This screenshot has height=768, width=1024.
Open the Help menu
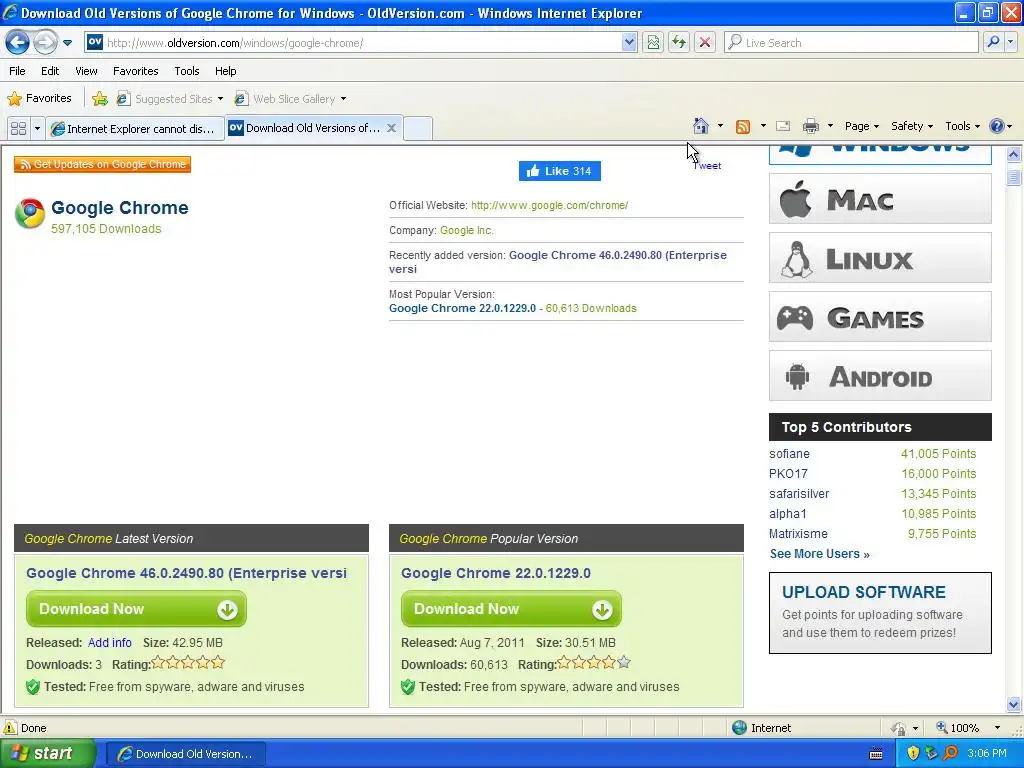(x=226, y=71)
